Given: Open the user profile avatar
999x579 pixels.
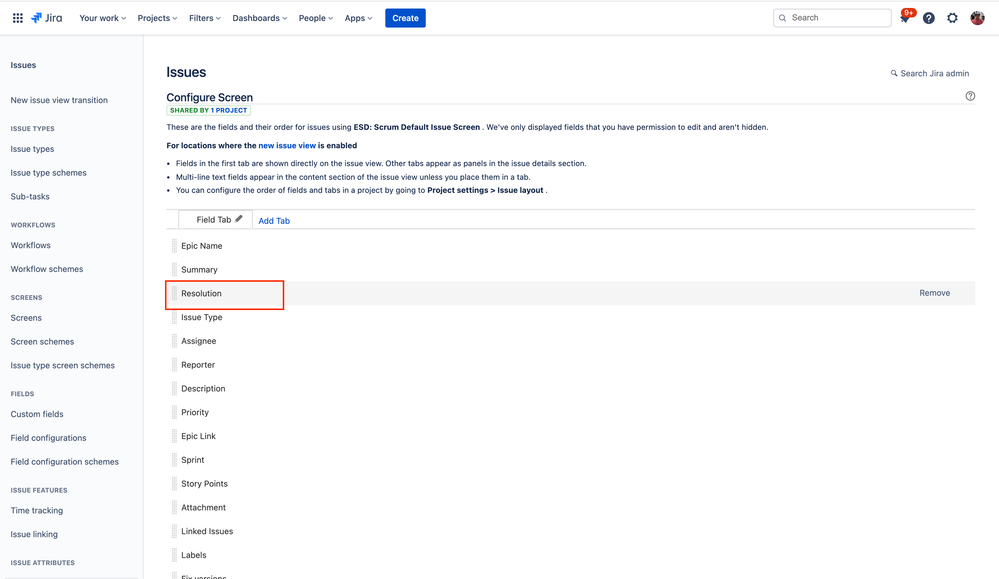Looking at the screenshot, I should (x=977, y=18).
